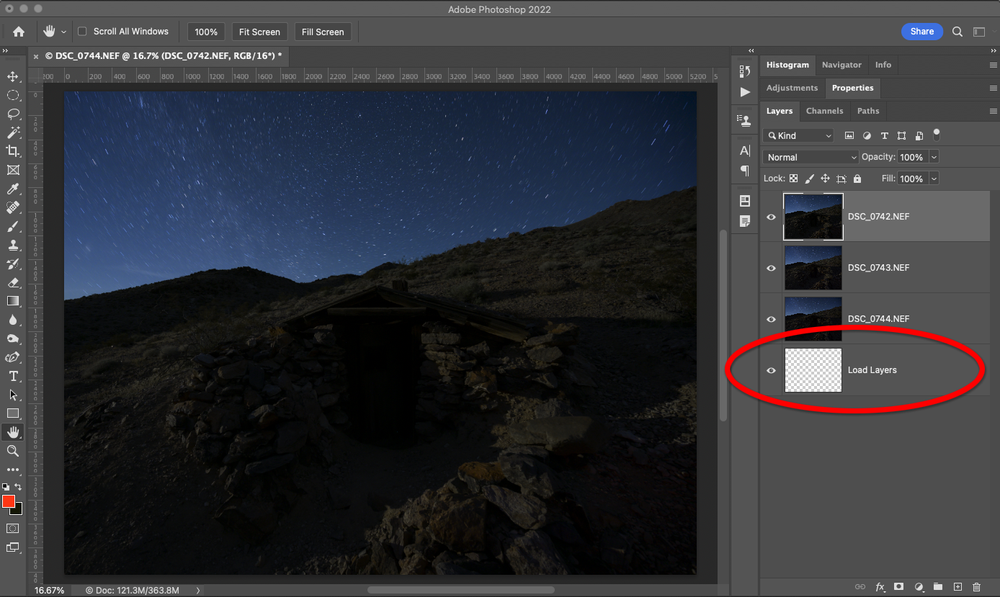Enable Lock transparent pixels for the layer

pyautogui.click(x=794, y=178)
